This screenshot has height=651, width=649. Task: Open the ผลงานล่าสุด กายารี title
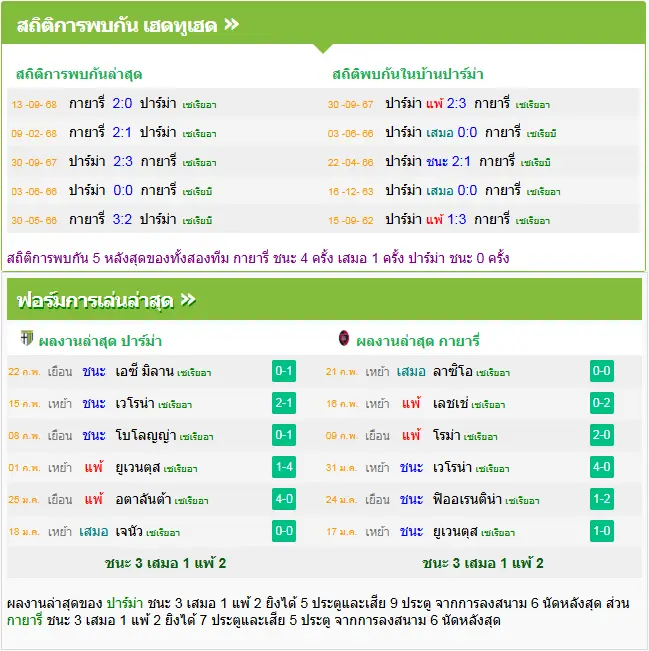pos(418,341)
